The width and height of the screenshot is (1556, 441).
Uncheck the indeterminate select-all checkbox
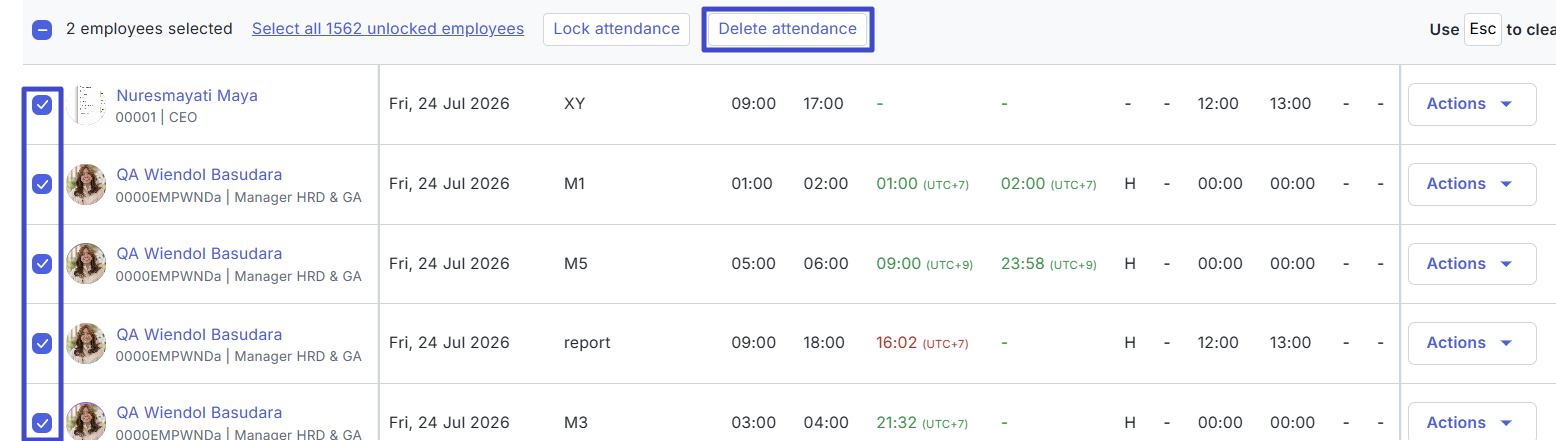tap(42, 29)
